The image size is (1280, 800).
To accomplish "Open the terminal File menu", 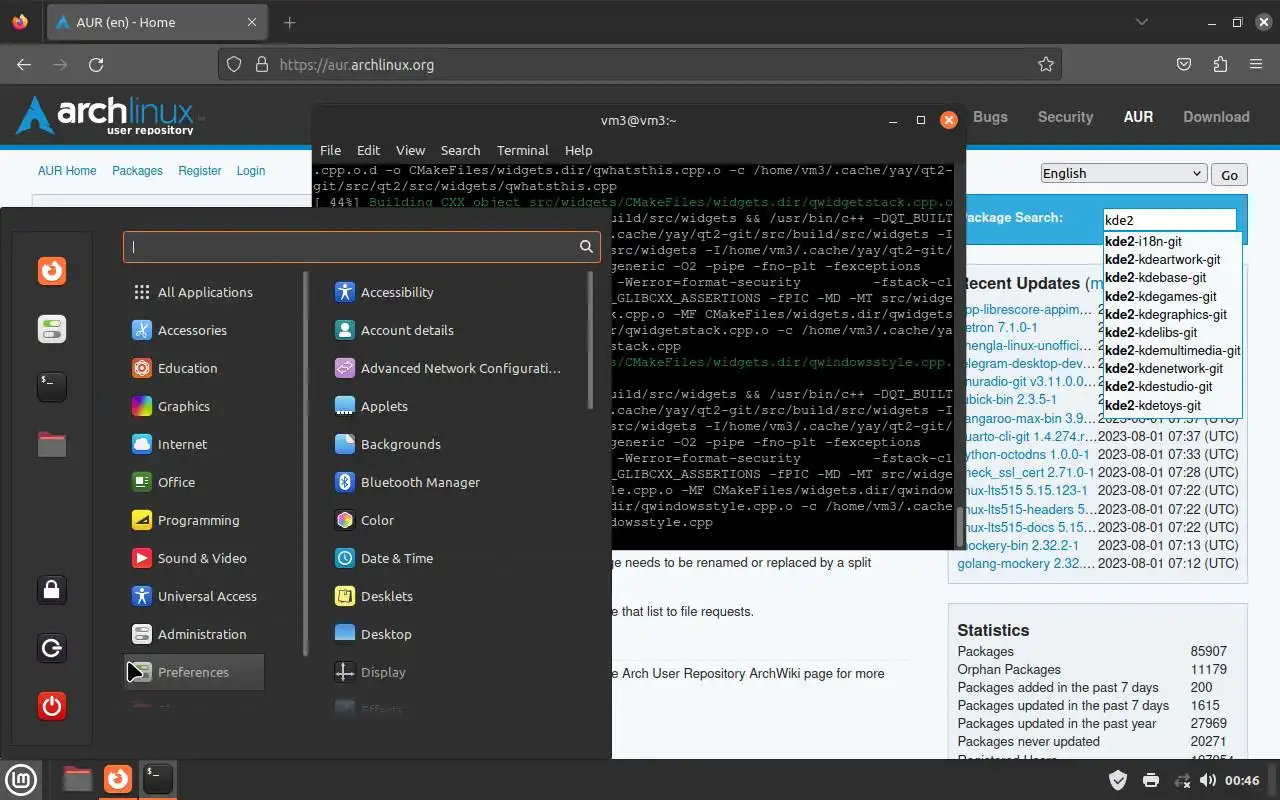I will point(330,150).
